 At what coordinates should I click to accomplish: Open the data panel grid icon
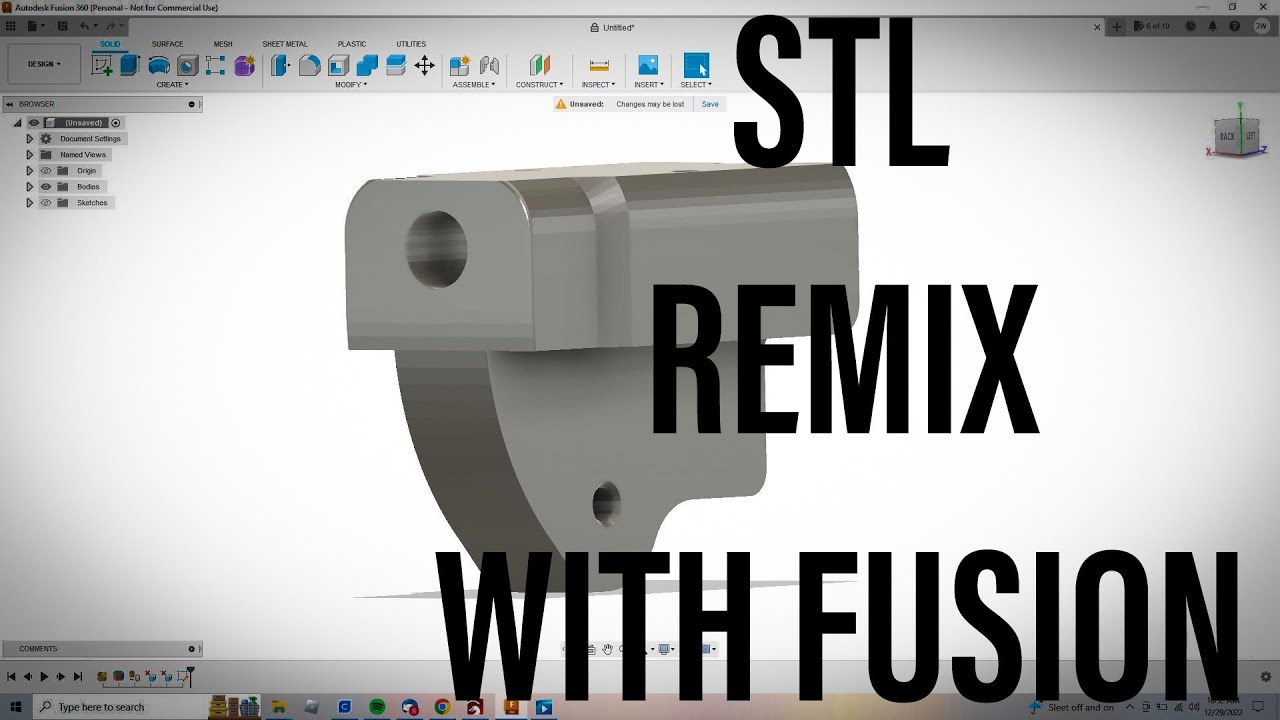pyautogui.click(x=9, y=26)
